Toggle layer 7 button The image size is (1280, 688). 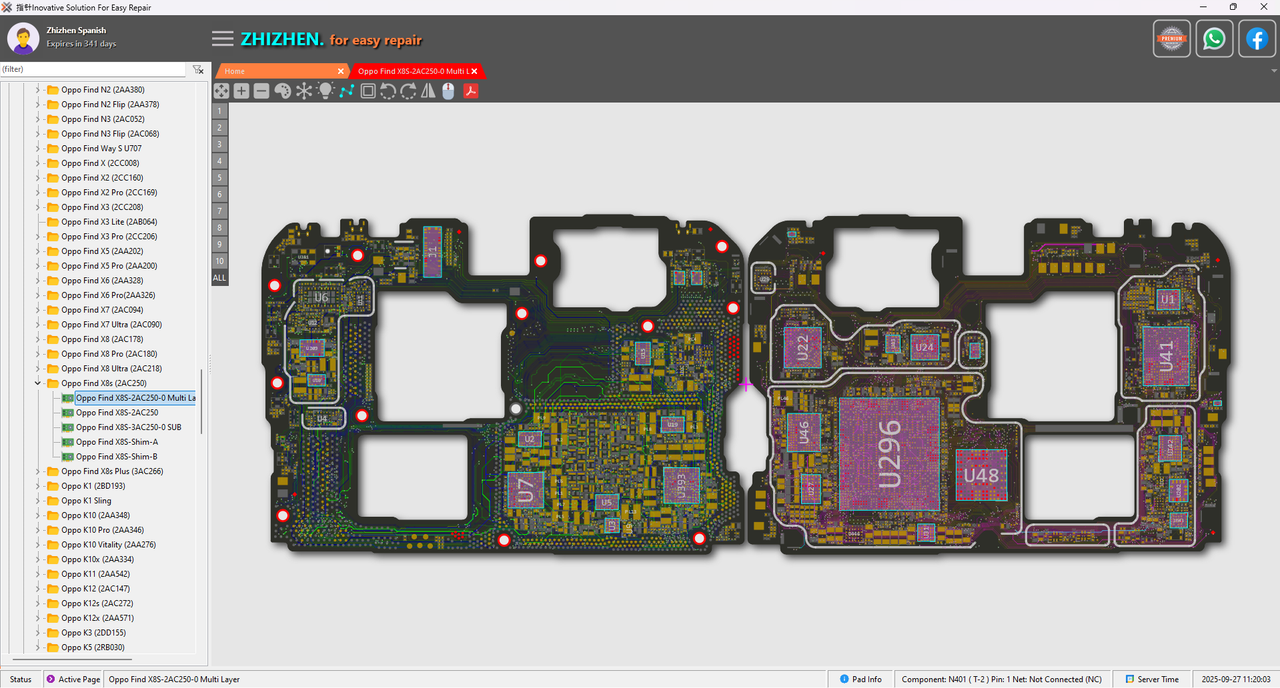220,211
